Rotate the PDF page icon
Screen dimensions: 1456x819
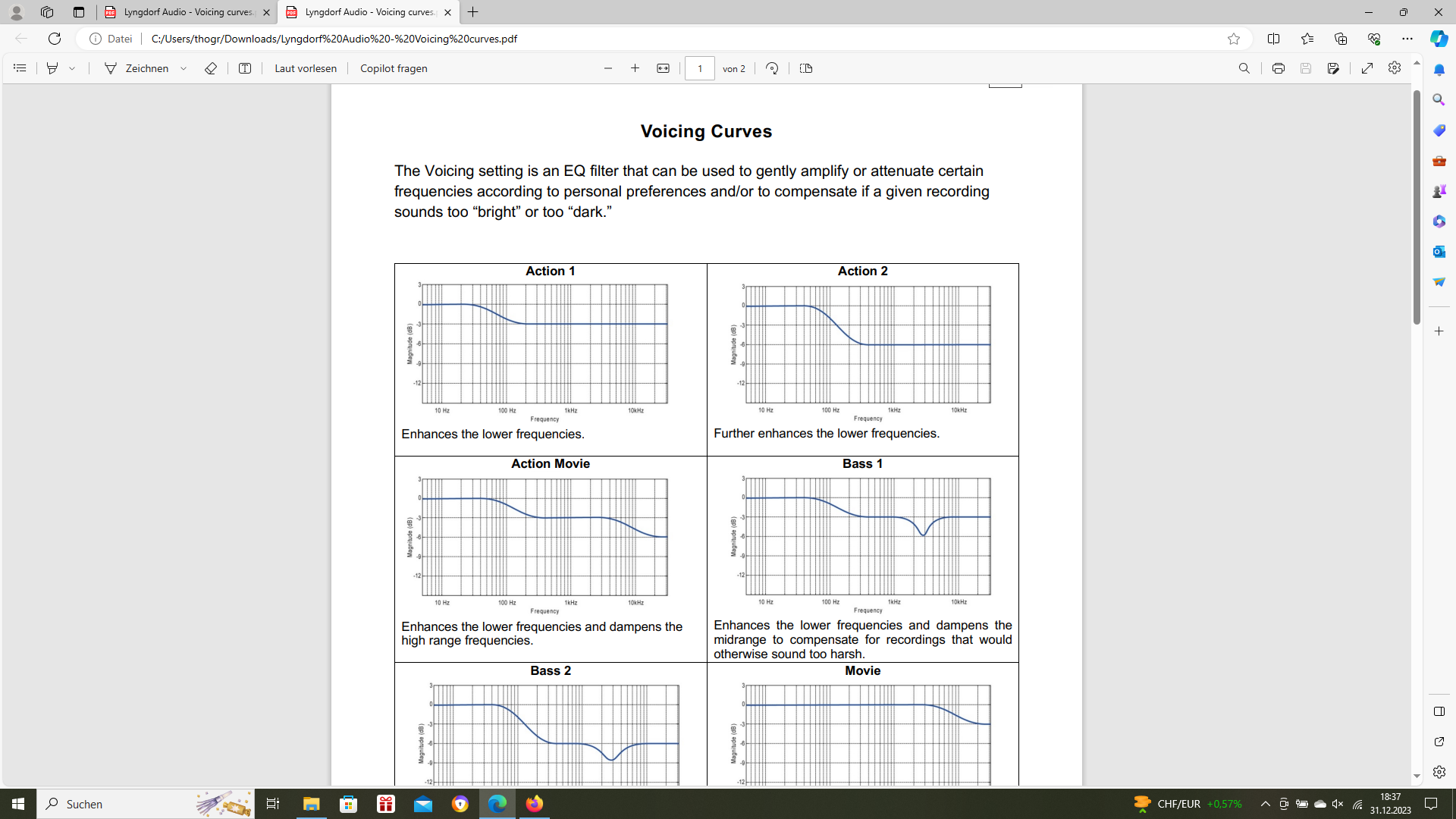[772, 68]
